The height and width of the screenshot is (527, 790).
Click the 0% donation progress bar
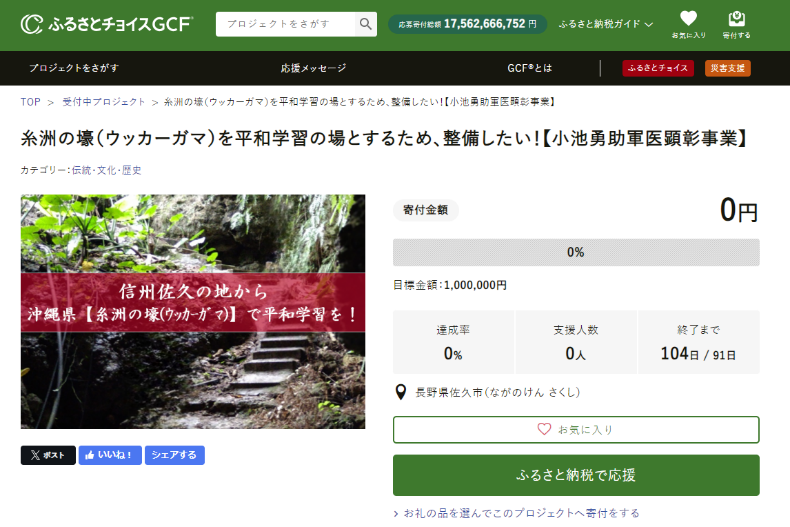click(x=575, y=252)
